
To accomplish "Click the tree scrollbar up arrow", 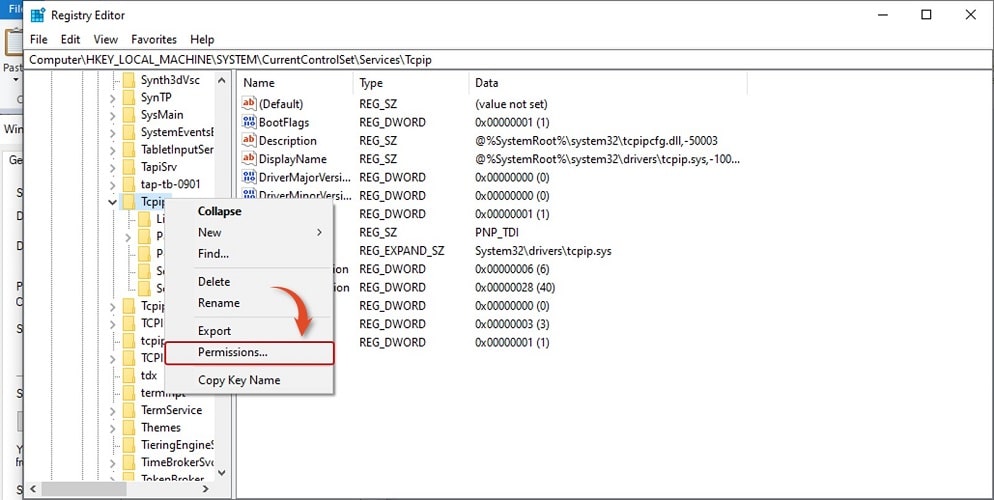I will tap(221, 80).
